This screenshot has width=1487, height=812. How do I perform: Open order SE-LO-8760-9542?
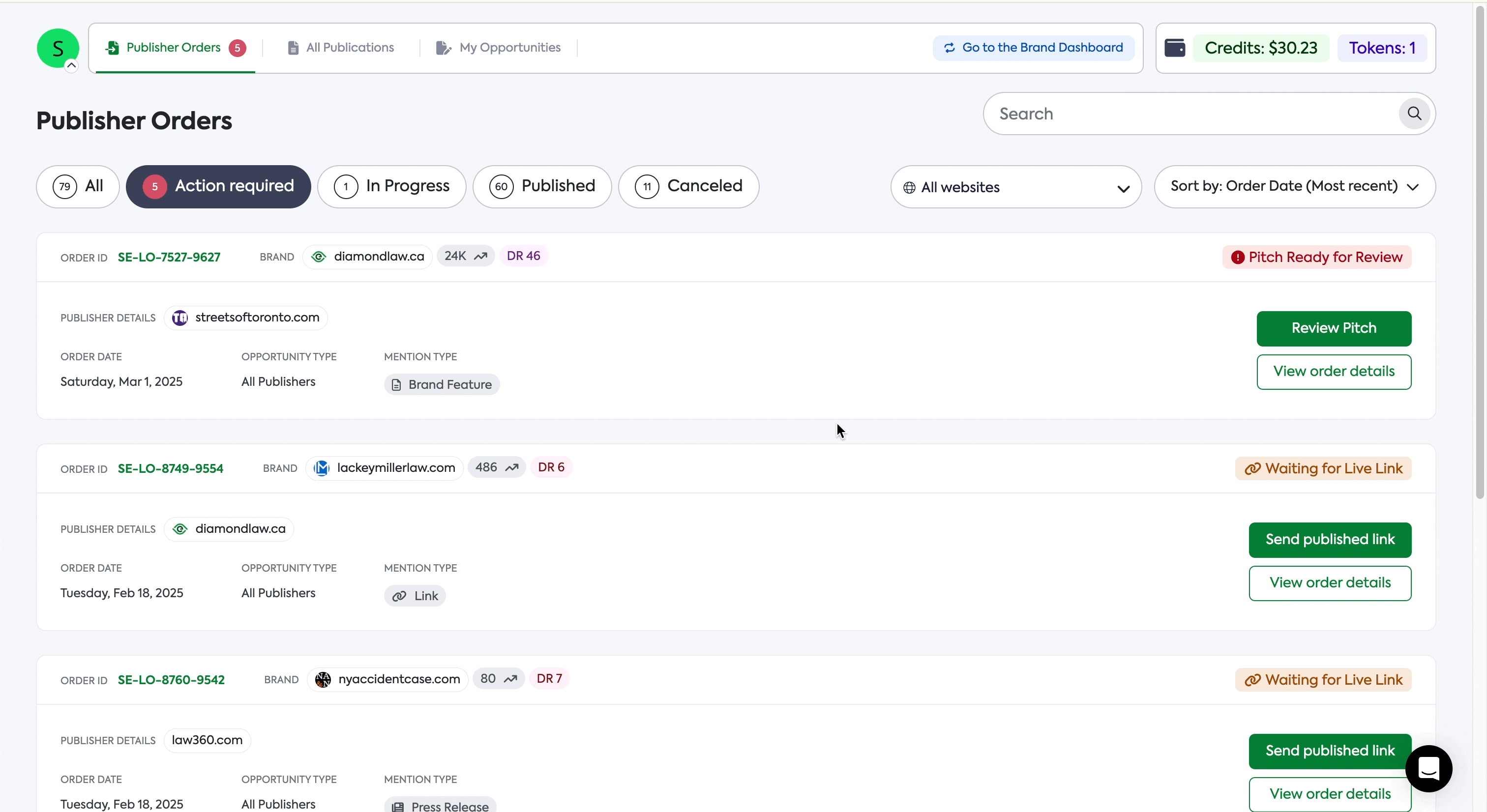pos(172,680)
